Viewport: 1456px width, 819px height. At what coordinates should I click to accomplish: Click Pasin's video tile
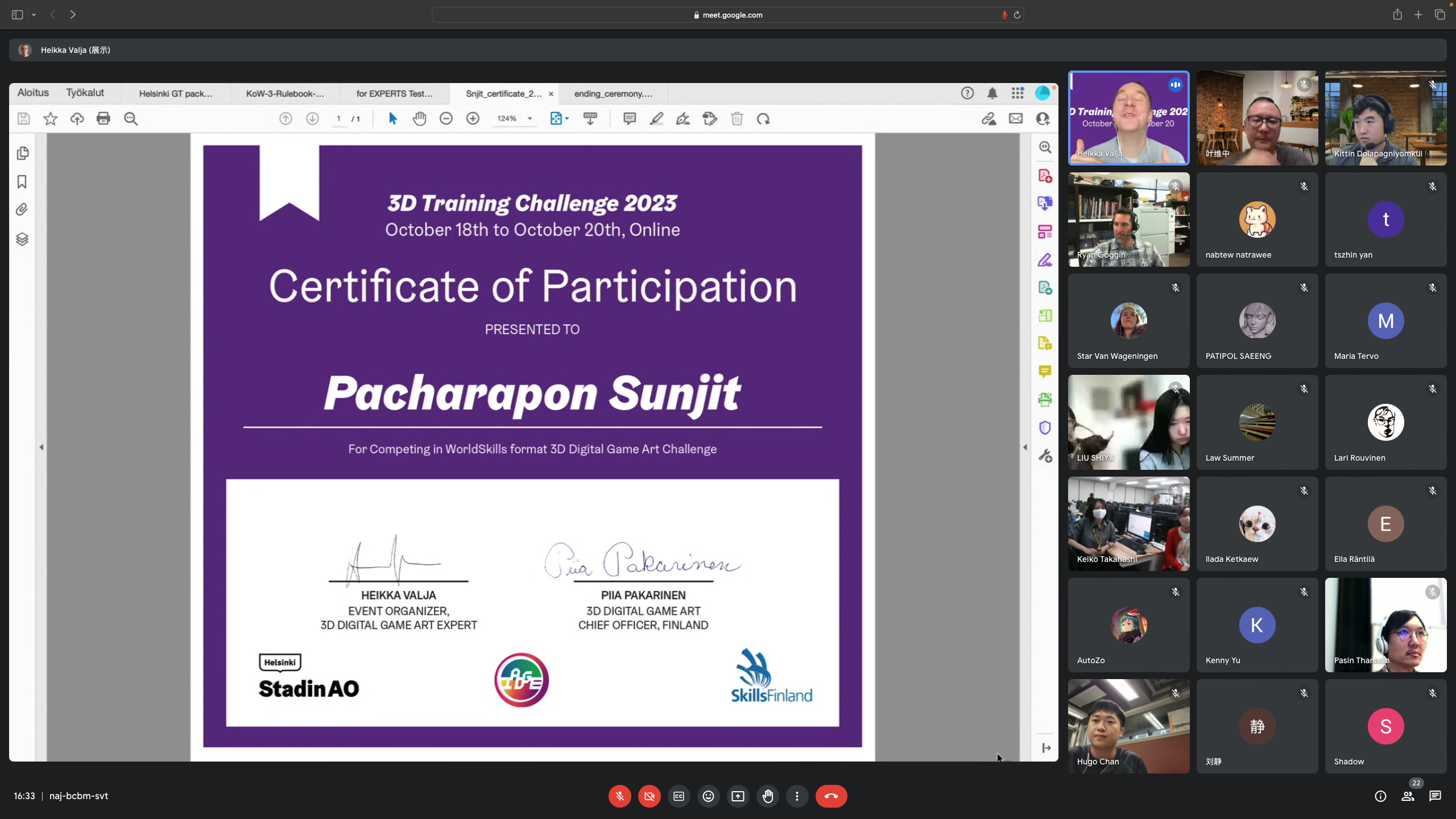1385,625
